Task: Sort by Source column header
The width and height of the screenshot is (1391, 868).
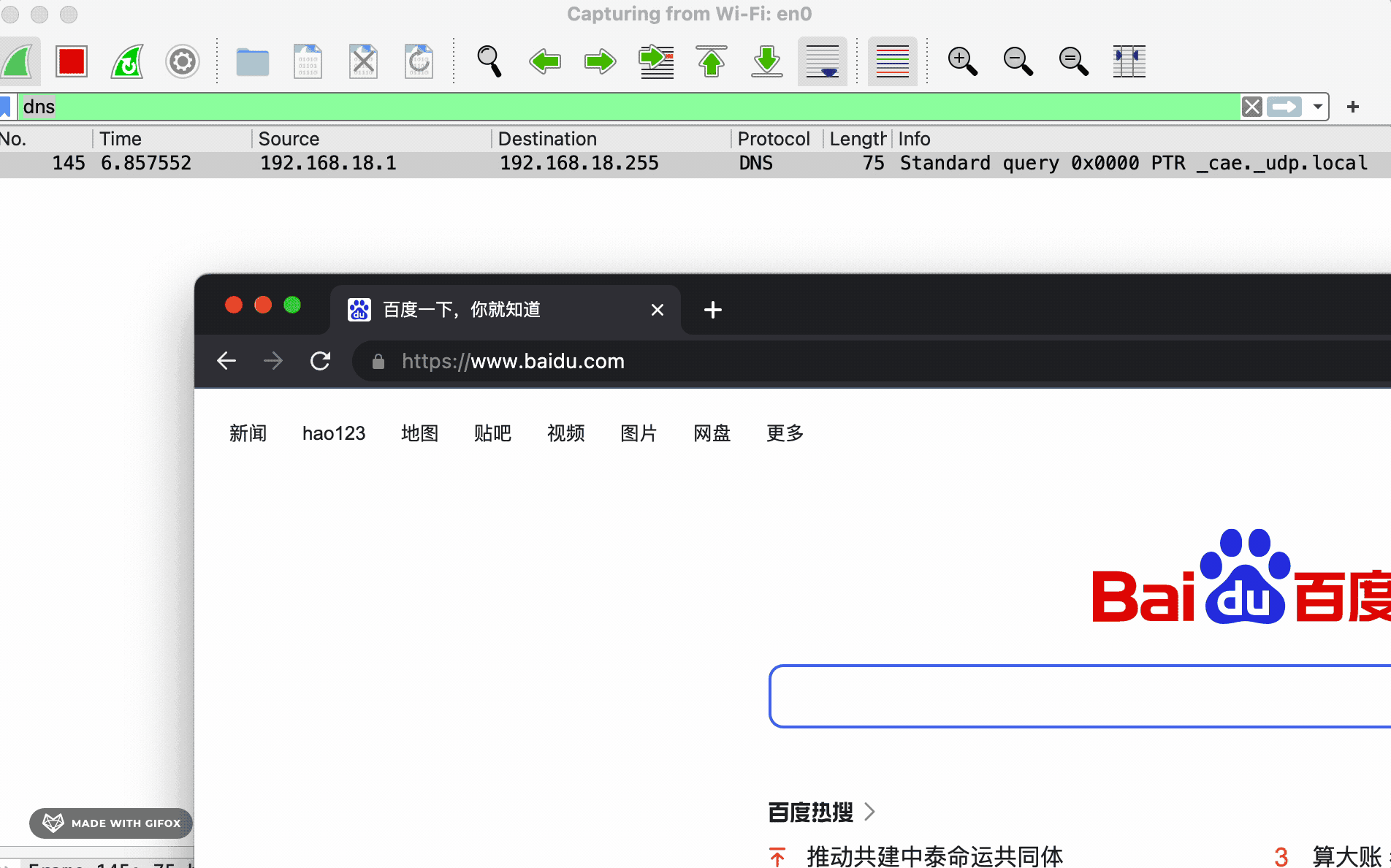Action: [x=372, y=139]
